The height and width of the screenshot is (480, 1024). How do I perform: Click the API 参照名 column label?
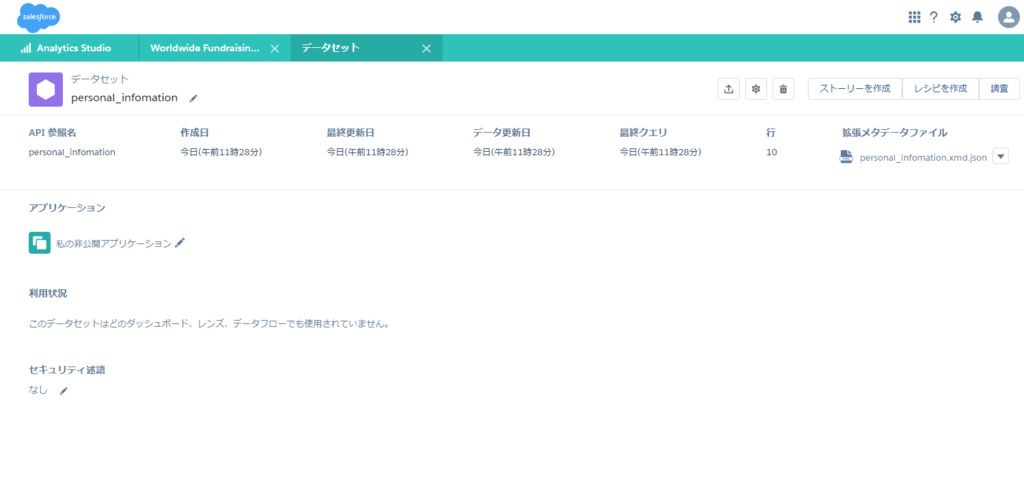click(52, 133)
